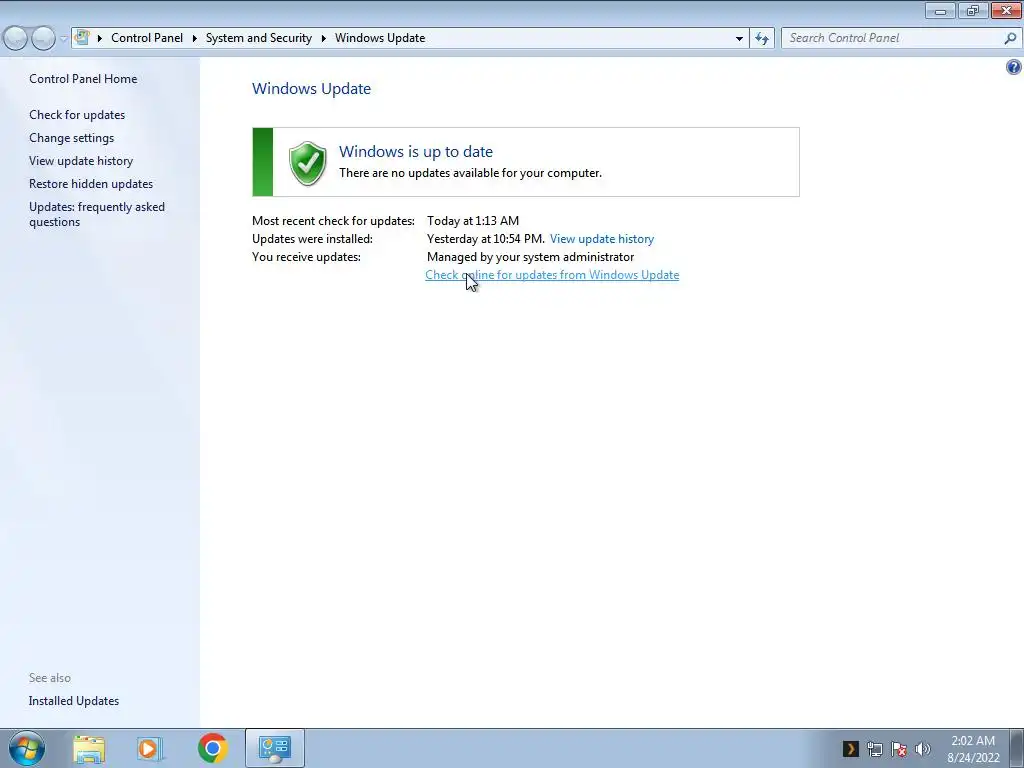The height and width of the screenshot is (768, 1024).
Task: Click the Plex tray icon
Action: [850, 748]
